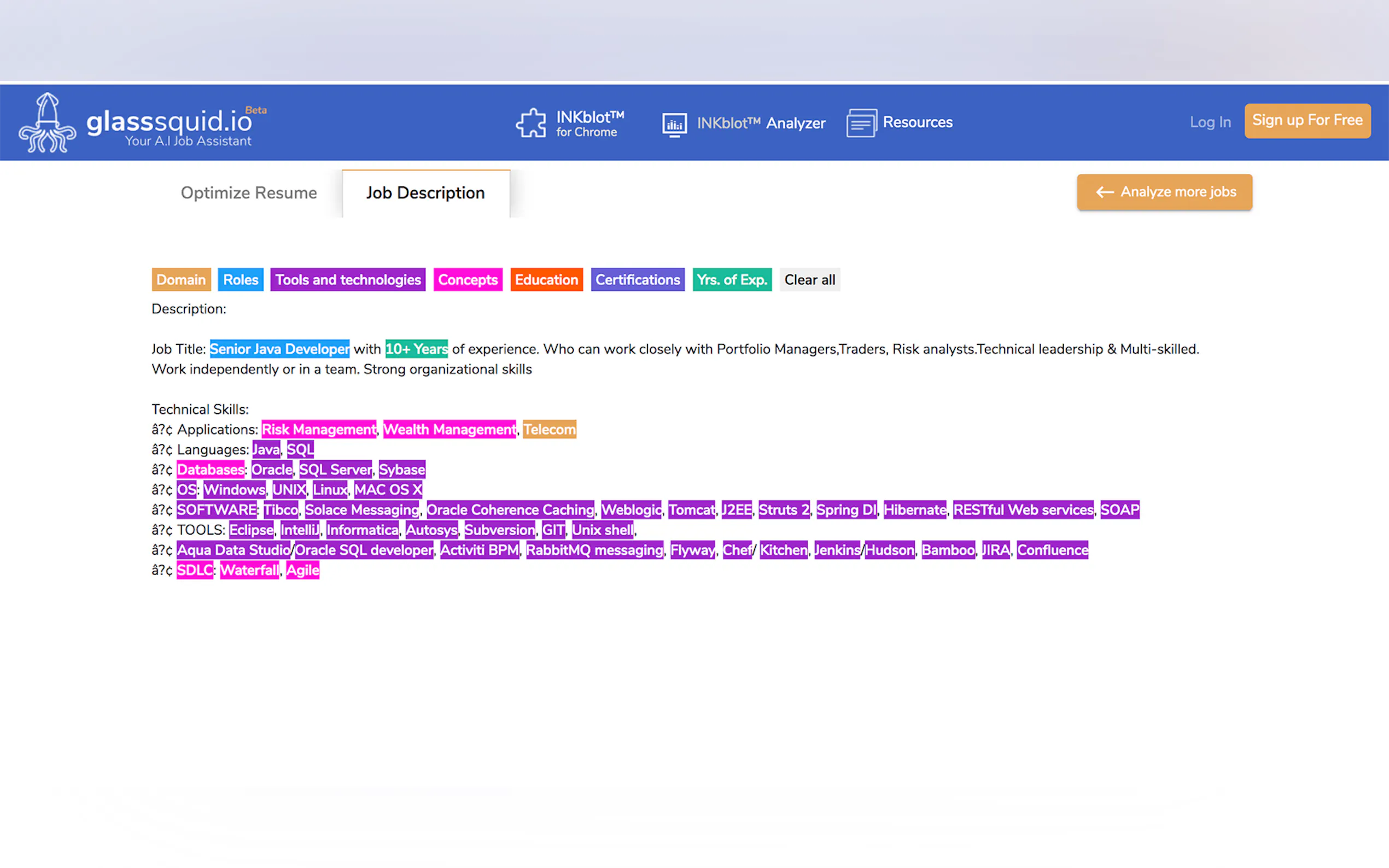Open the Log In link
Screen dimensions: 1389x868
[1210, 122]
